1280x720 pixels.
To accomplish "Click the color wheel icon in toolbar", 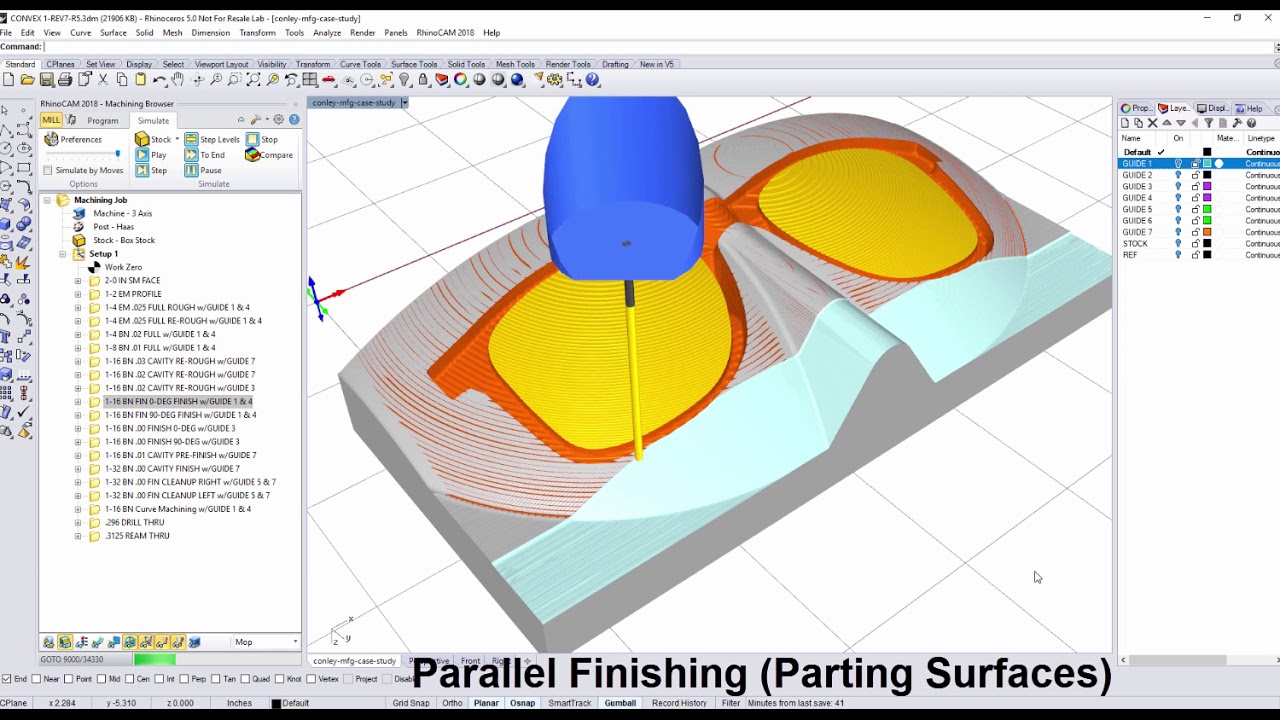I will coord(460,80).
